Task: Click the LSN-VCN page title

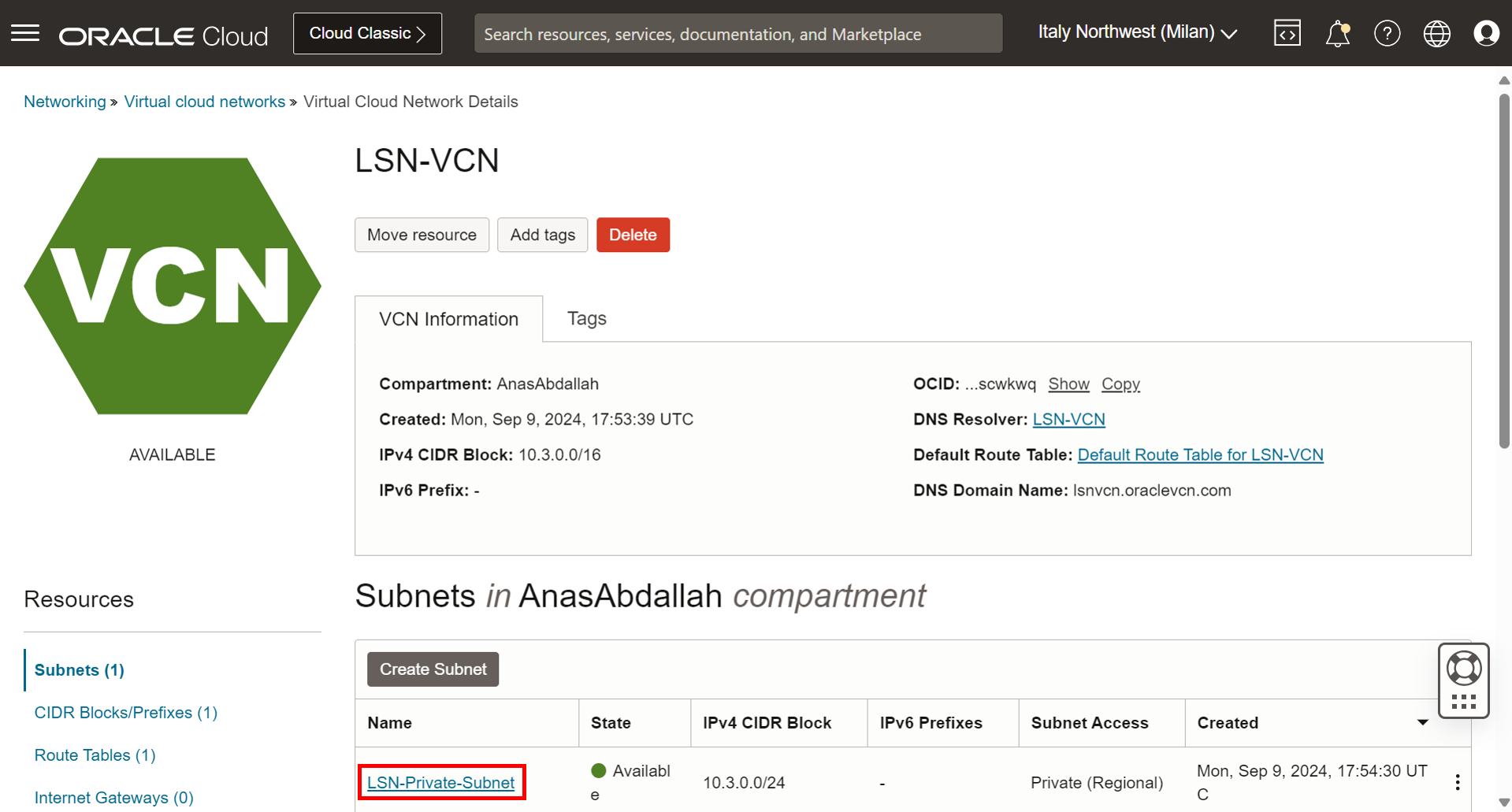Action: (427, 161)
